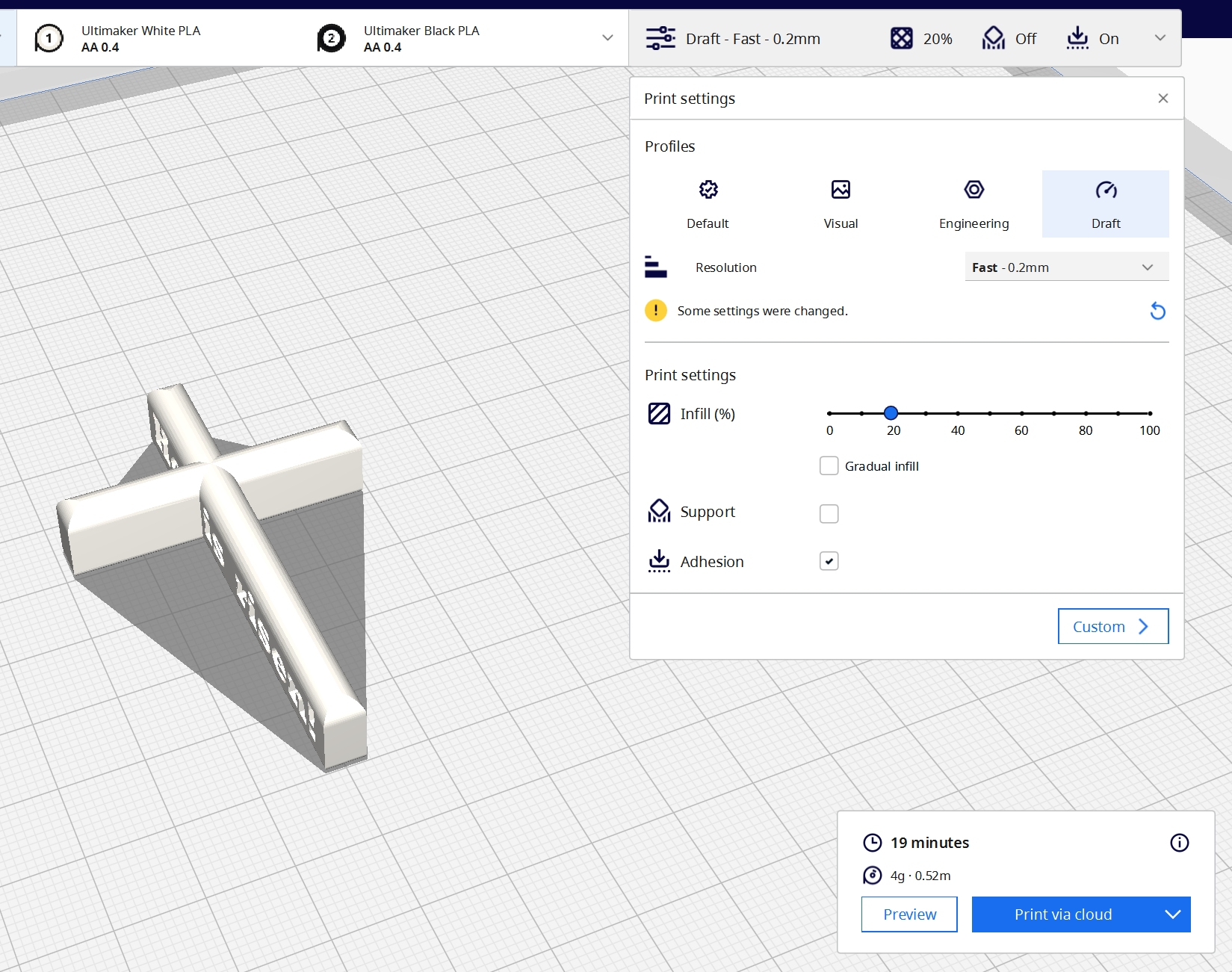Click the Support icon in panel
Screen dimensions: 1232x972
pos(659,511)
